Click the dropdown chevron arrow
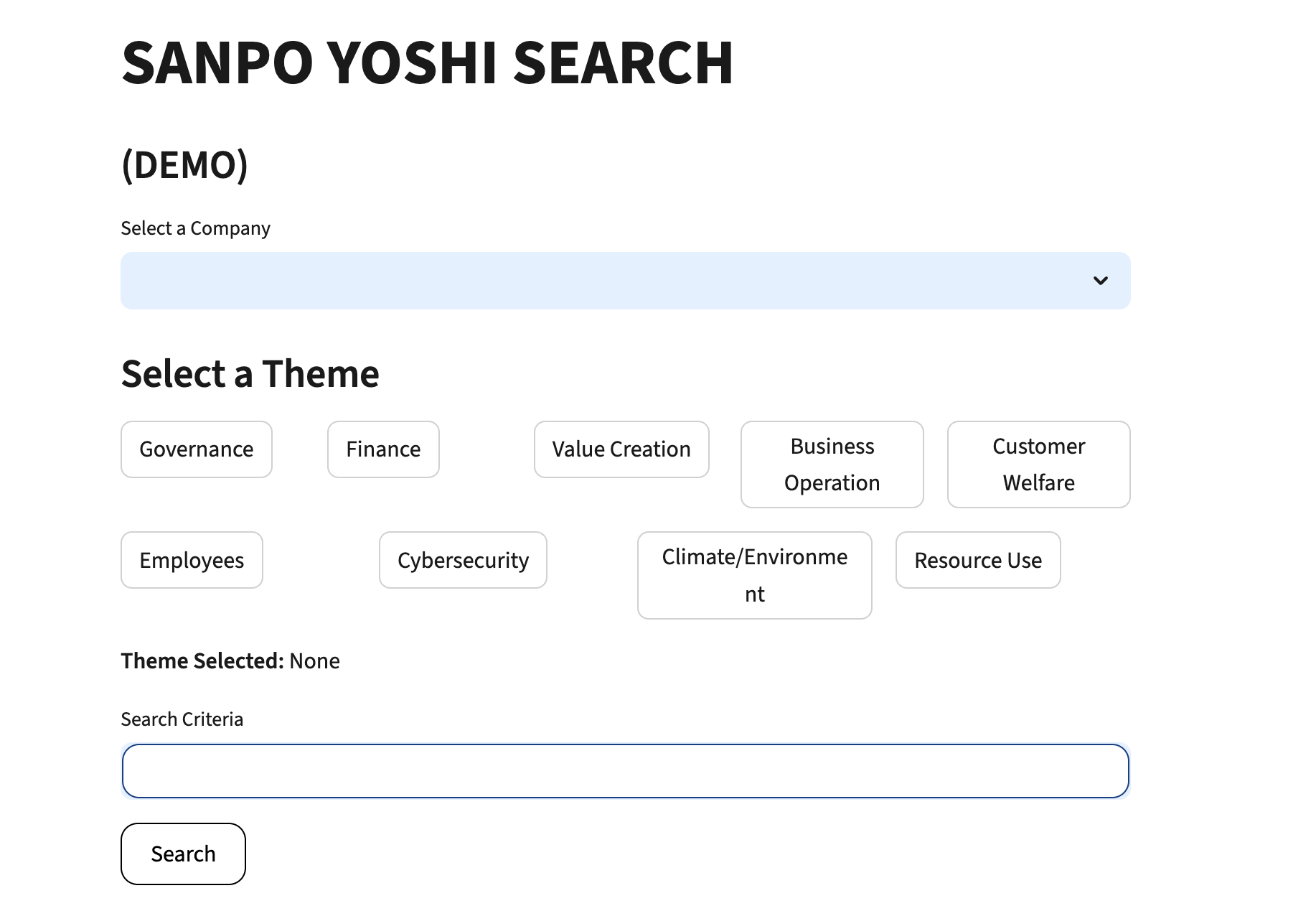The height and width of the screenshot is (906, 1316). click(1102, 280)
